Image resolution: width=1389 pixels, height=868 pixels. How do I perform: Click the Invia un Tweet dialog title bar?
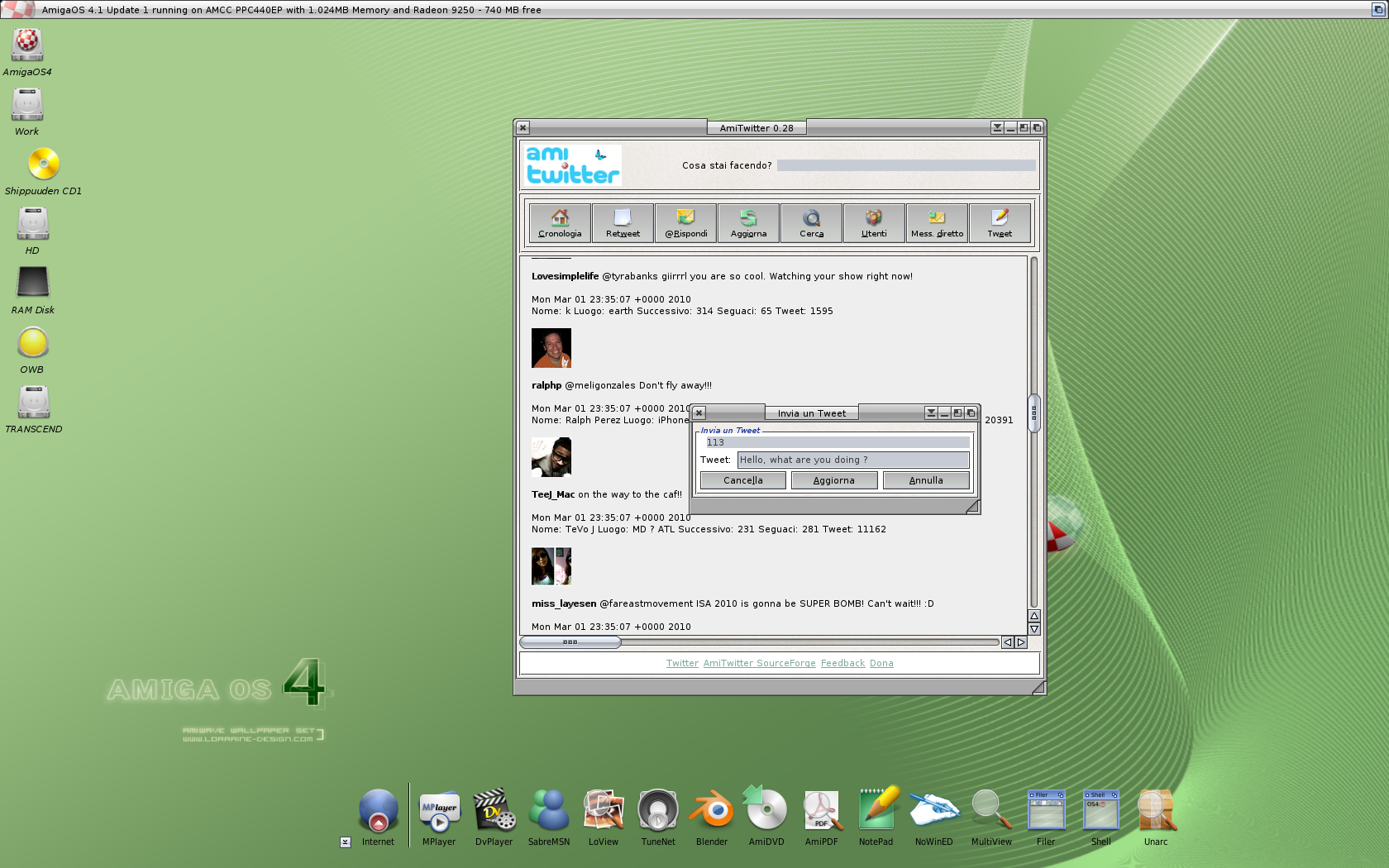pos(812,413)
